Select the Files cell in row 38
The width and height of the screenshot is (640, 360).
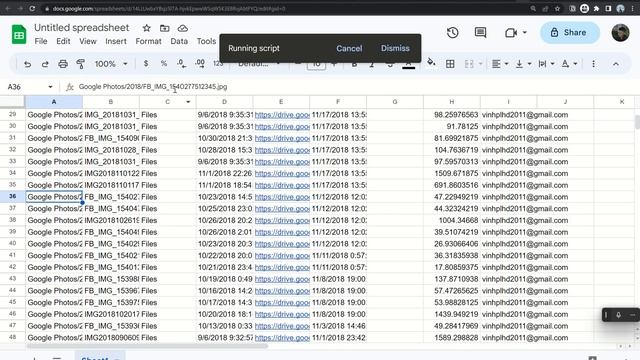coord(168,220)
